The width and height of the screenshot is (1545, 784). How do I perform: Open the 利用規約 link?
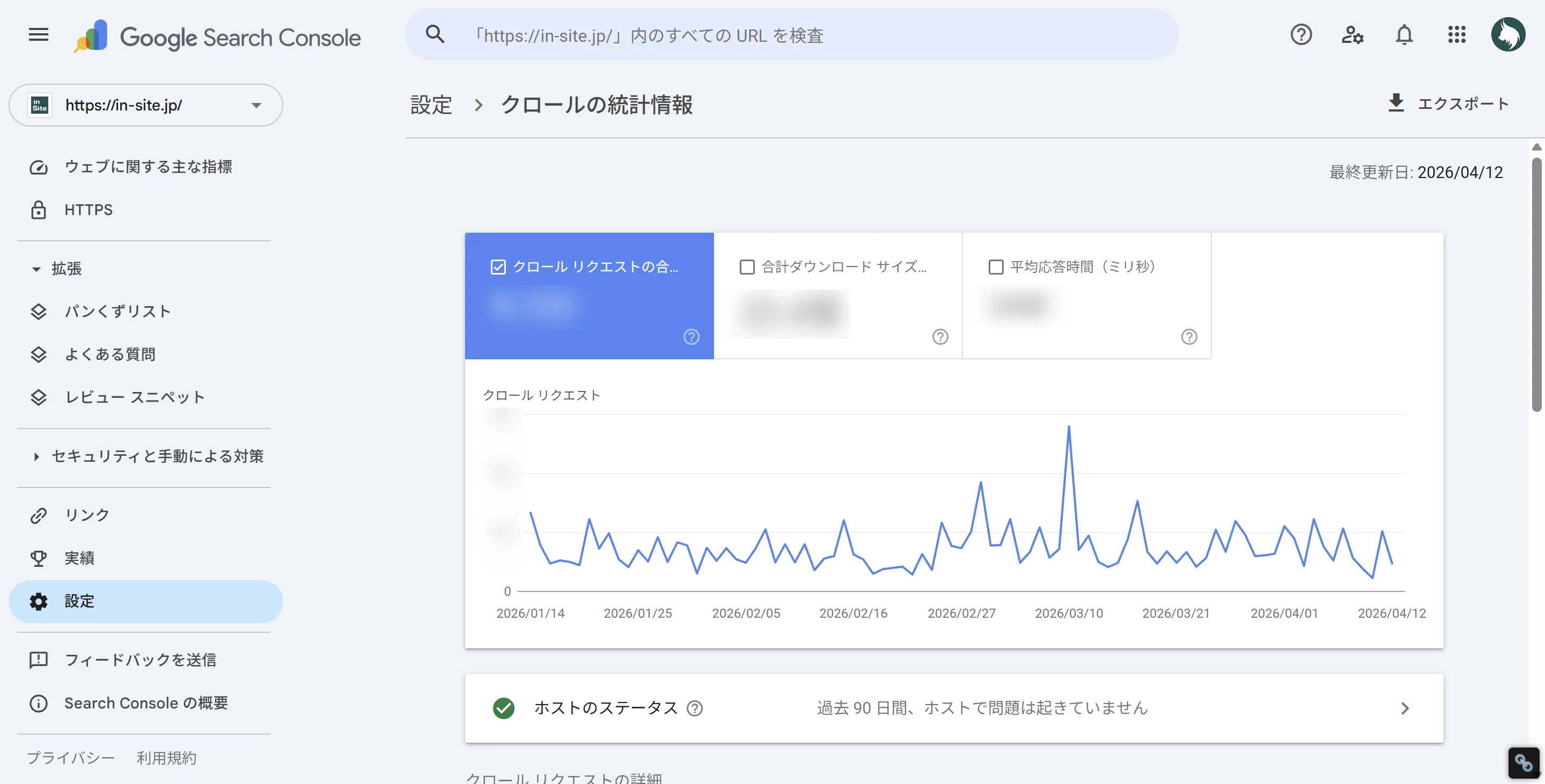[166, 757]
